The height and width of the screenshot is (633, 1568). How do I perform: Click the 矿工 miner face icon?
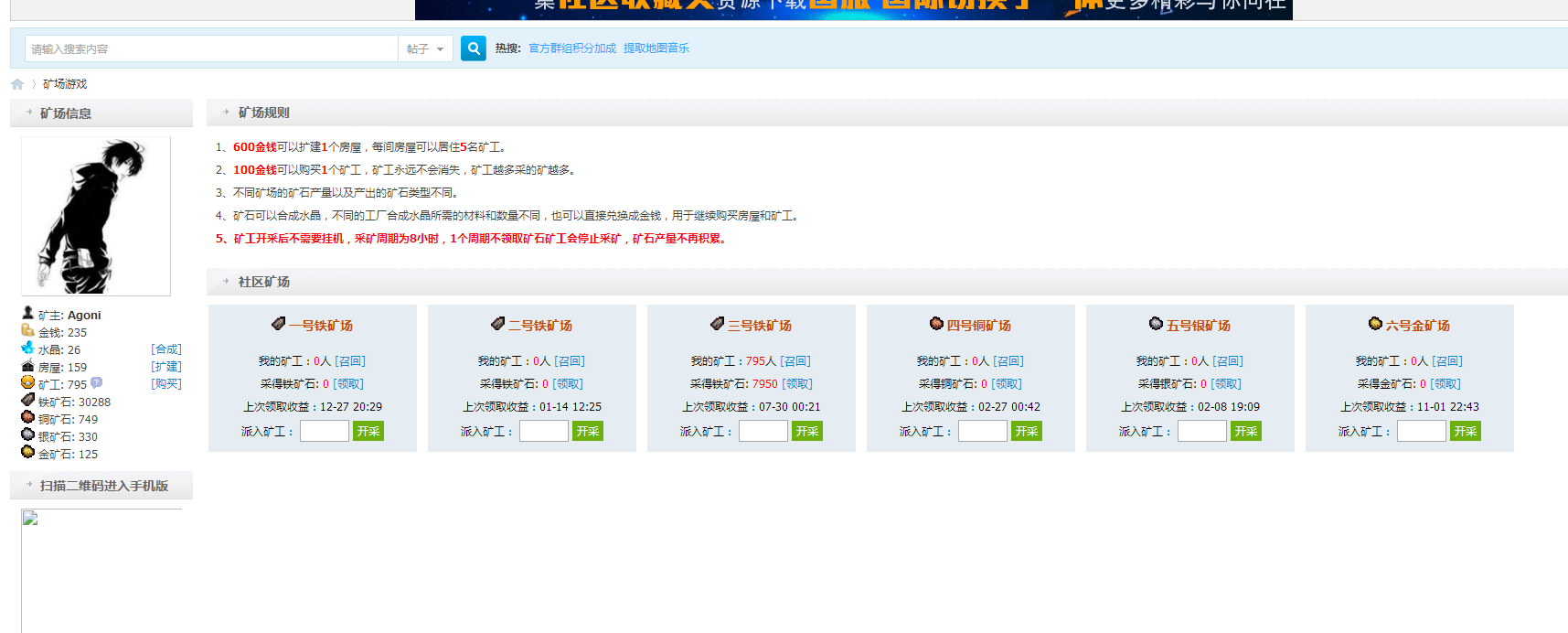tap(27, 382)
